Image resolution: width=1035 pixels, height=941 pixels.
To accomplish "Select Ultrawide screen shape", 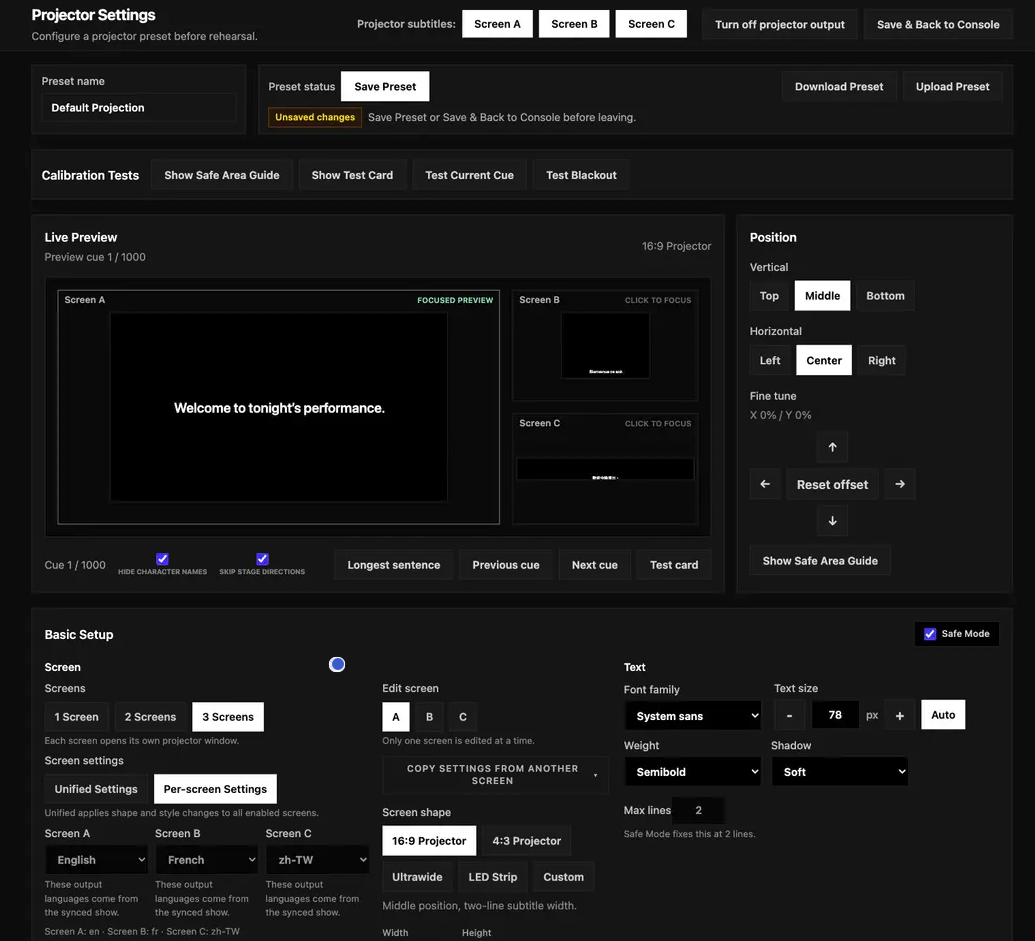I will click(x=417, y=877).
